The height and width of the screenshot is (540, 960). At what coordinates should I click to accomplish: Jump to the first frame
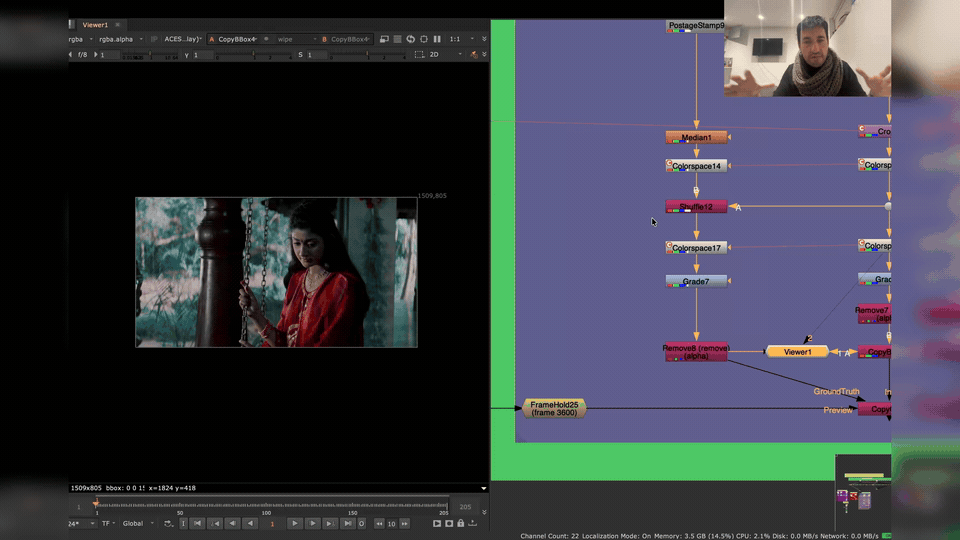click(198, 523)
